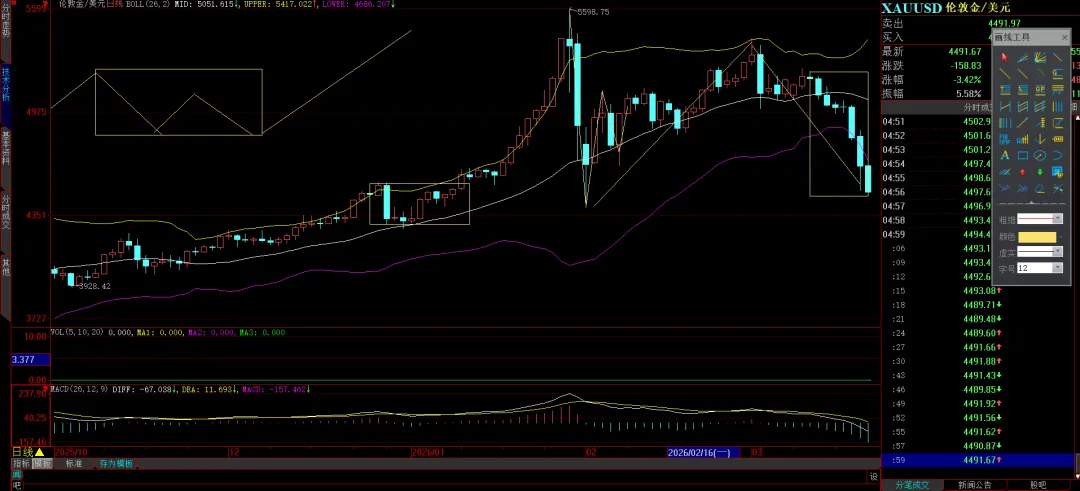Click the 5598.75 high price label

pyautogui.click(x=593, y=12)
